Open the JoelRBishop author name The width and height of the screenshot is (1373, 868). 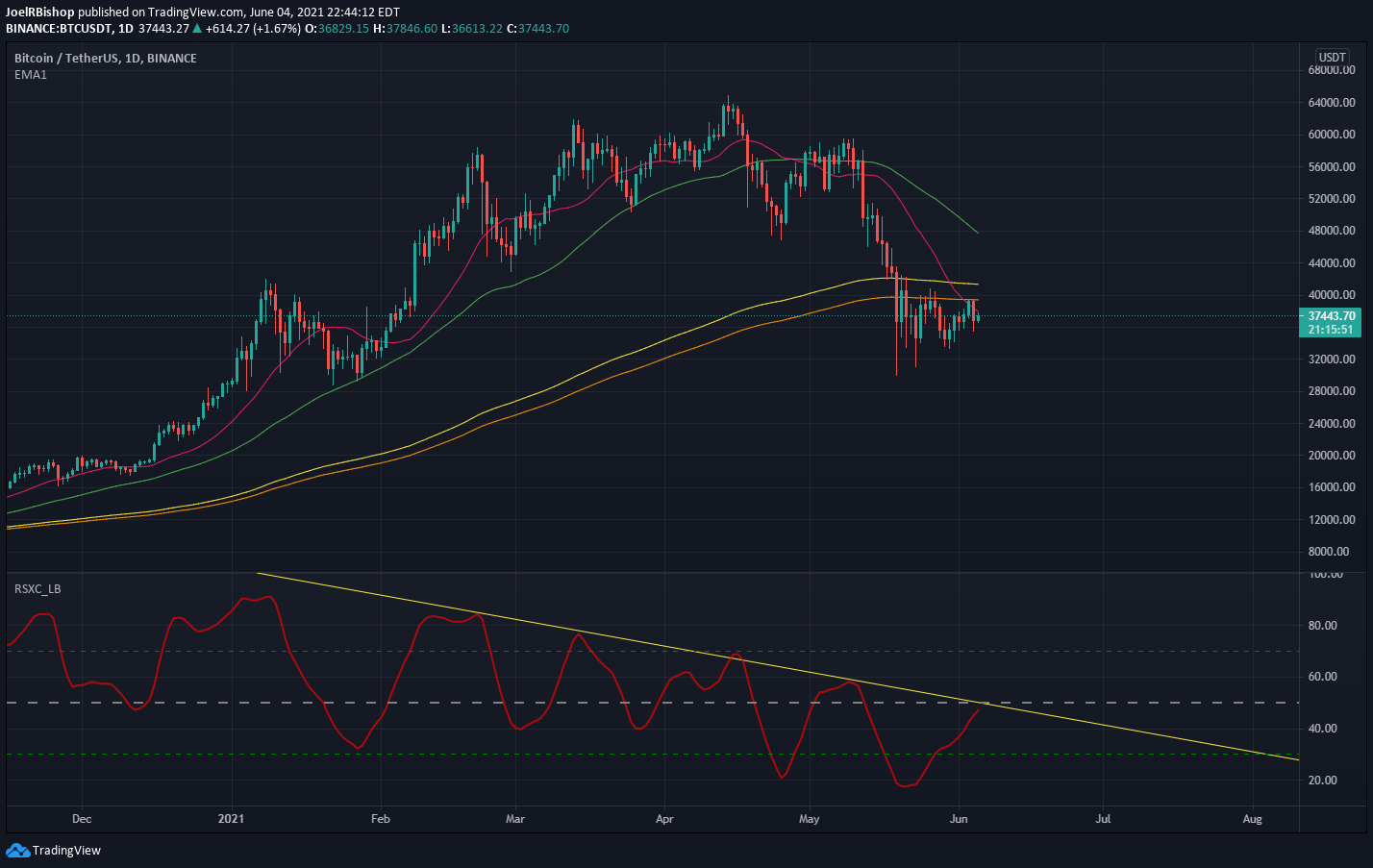[x=40, y=12]
